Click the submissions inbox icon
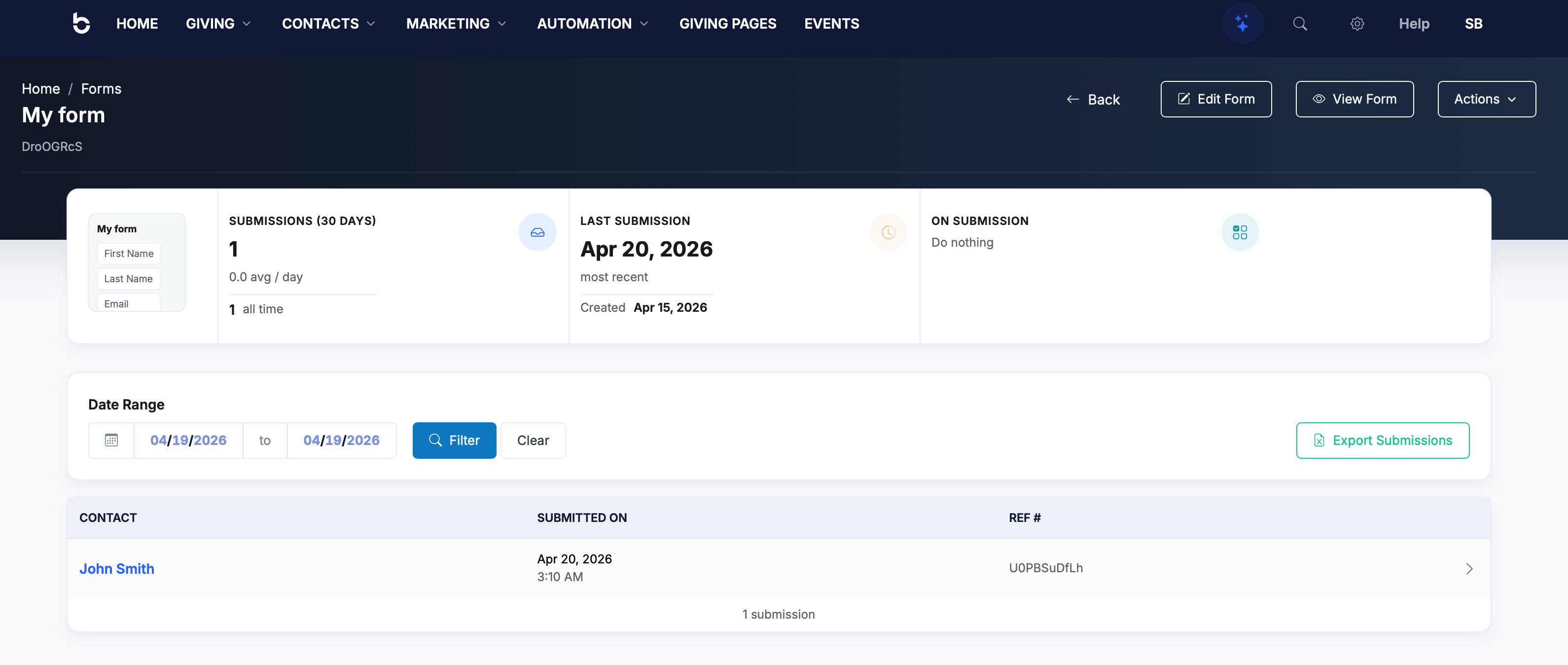The image size is (1568, 665). point(537,232)
